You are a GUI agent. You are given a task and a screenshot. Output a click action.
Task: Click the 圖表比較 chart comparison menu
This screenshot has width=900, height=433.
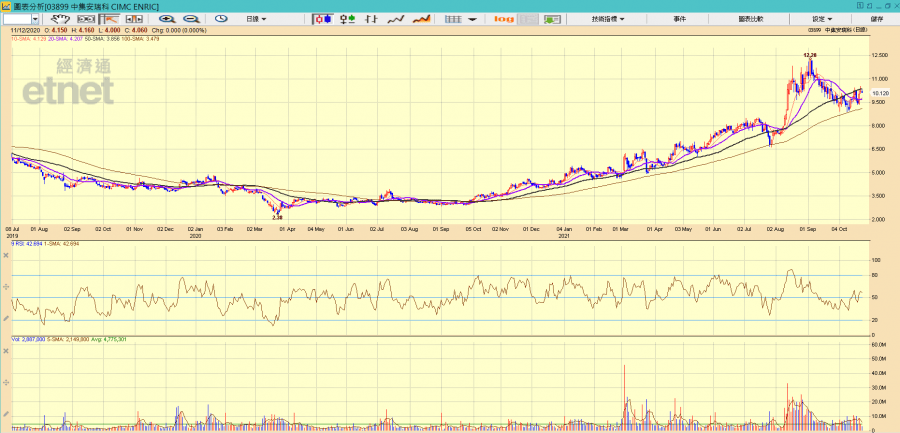pyautogui.click(x=750, y=19)
